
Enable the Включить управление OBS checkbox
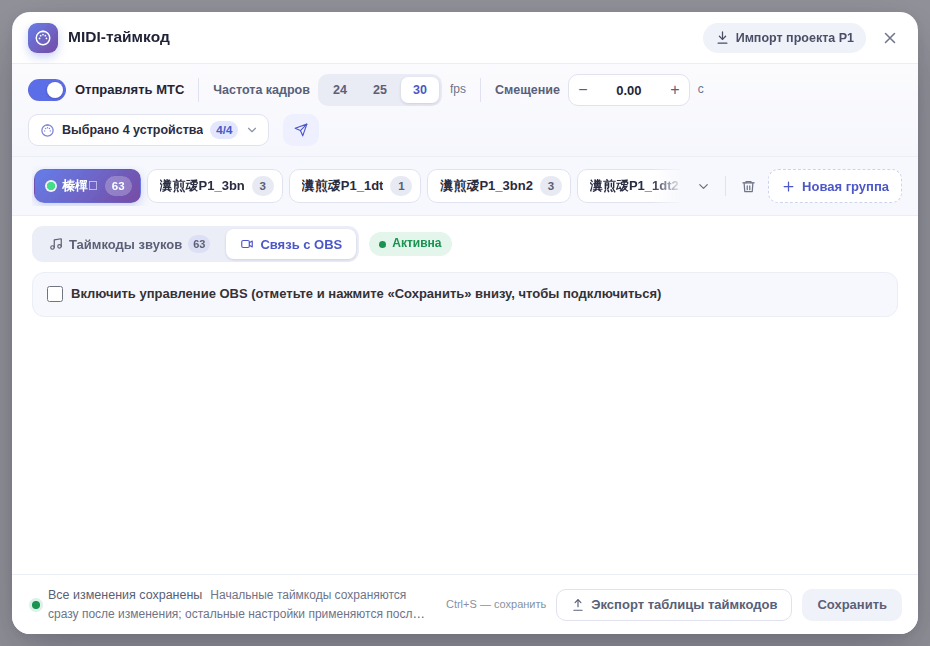click(x=55, y=294)
